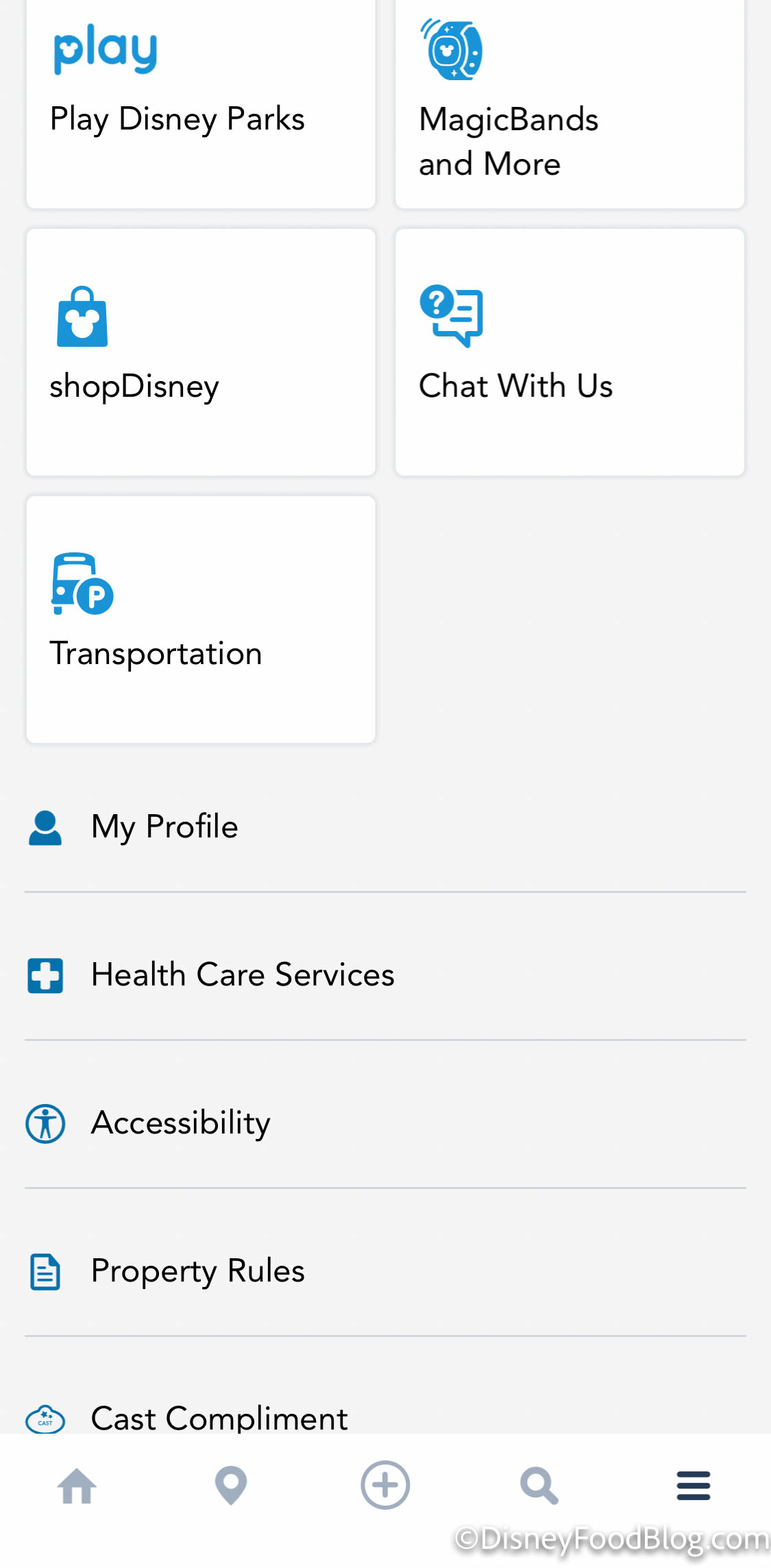Open the map location pin tab

(231, 1486)
